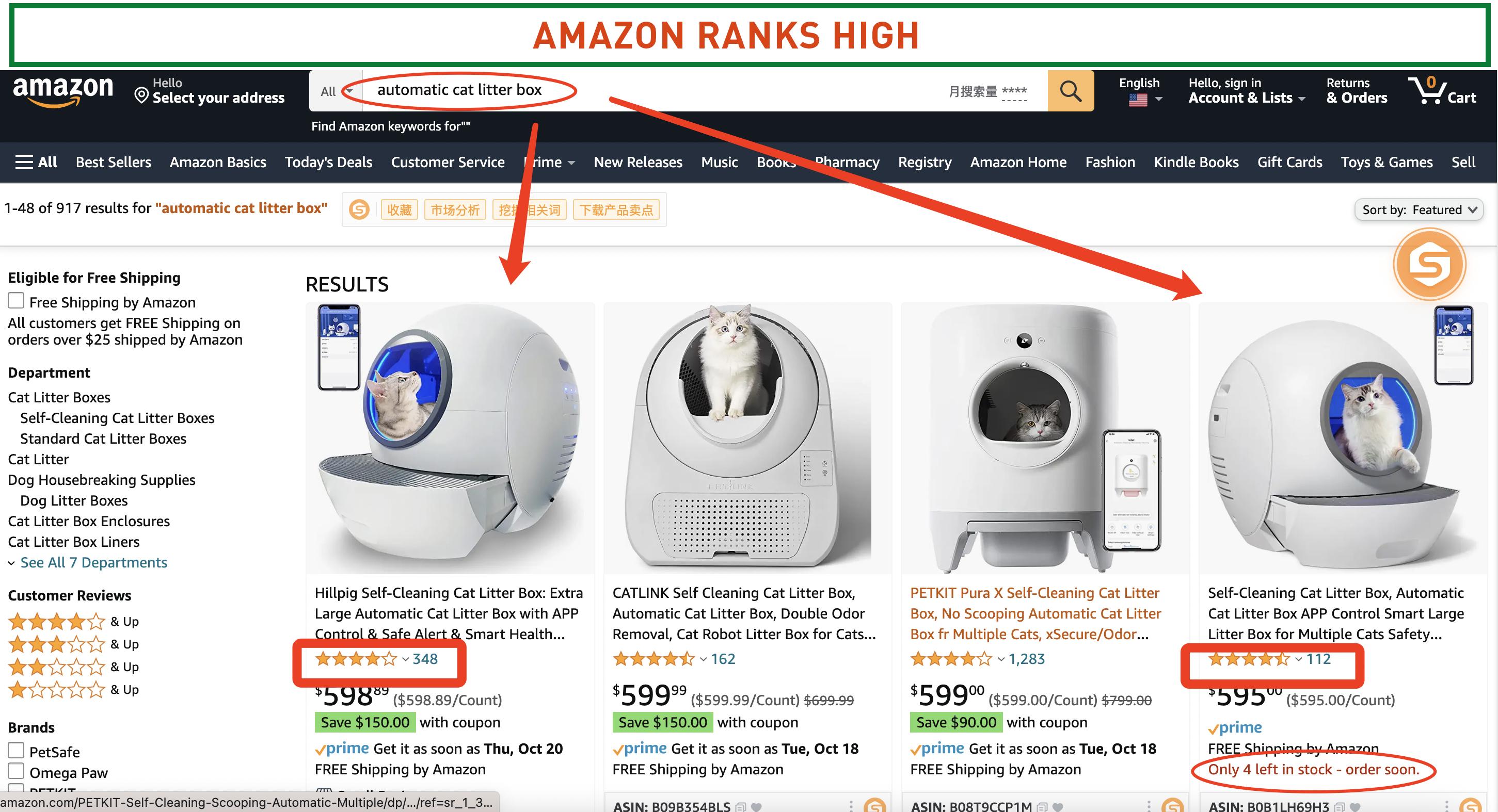Open the All search category dropdown
Viewport: 1498px width, 812px height.
pyautogui.click(x=336, y=91)
